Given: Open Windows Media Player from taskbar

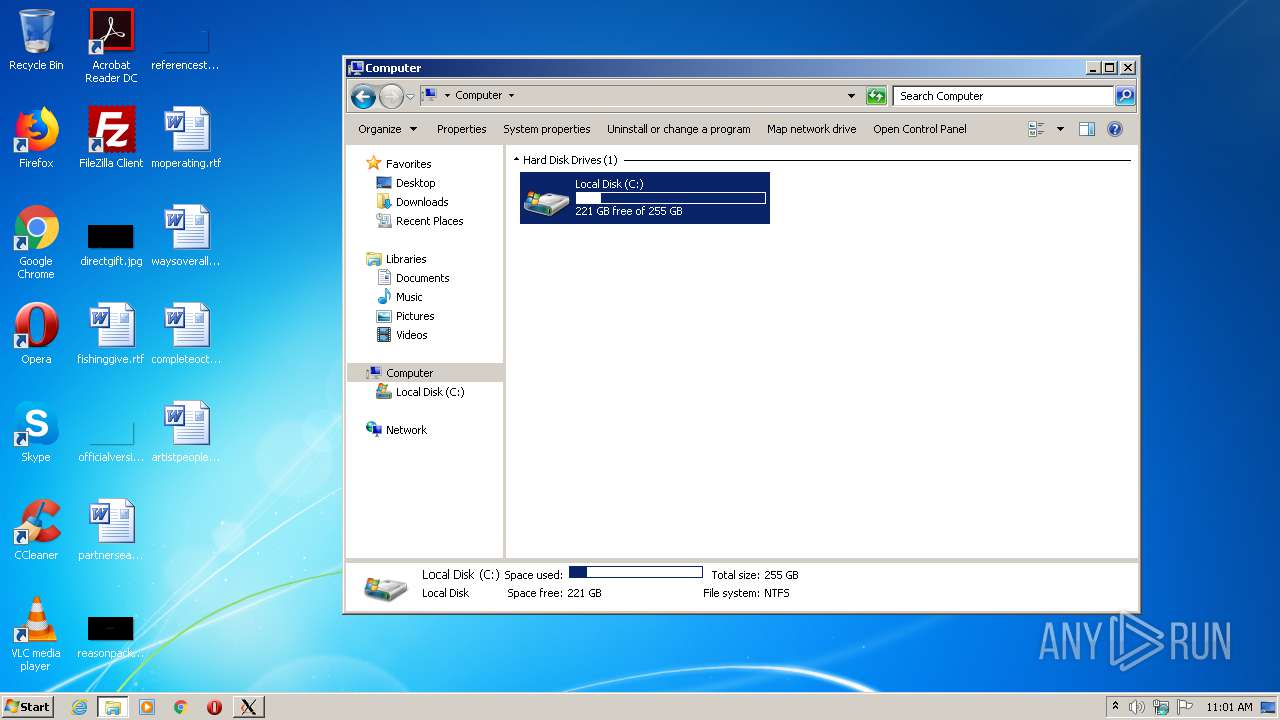Looking at the screenshot, I should click(147, 707).
